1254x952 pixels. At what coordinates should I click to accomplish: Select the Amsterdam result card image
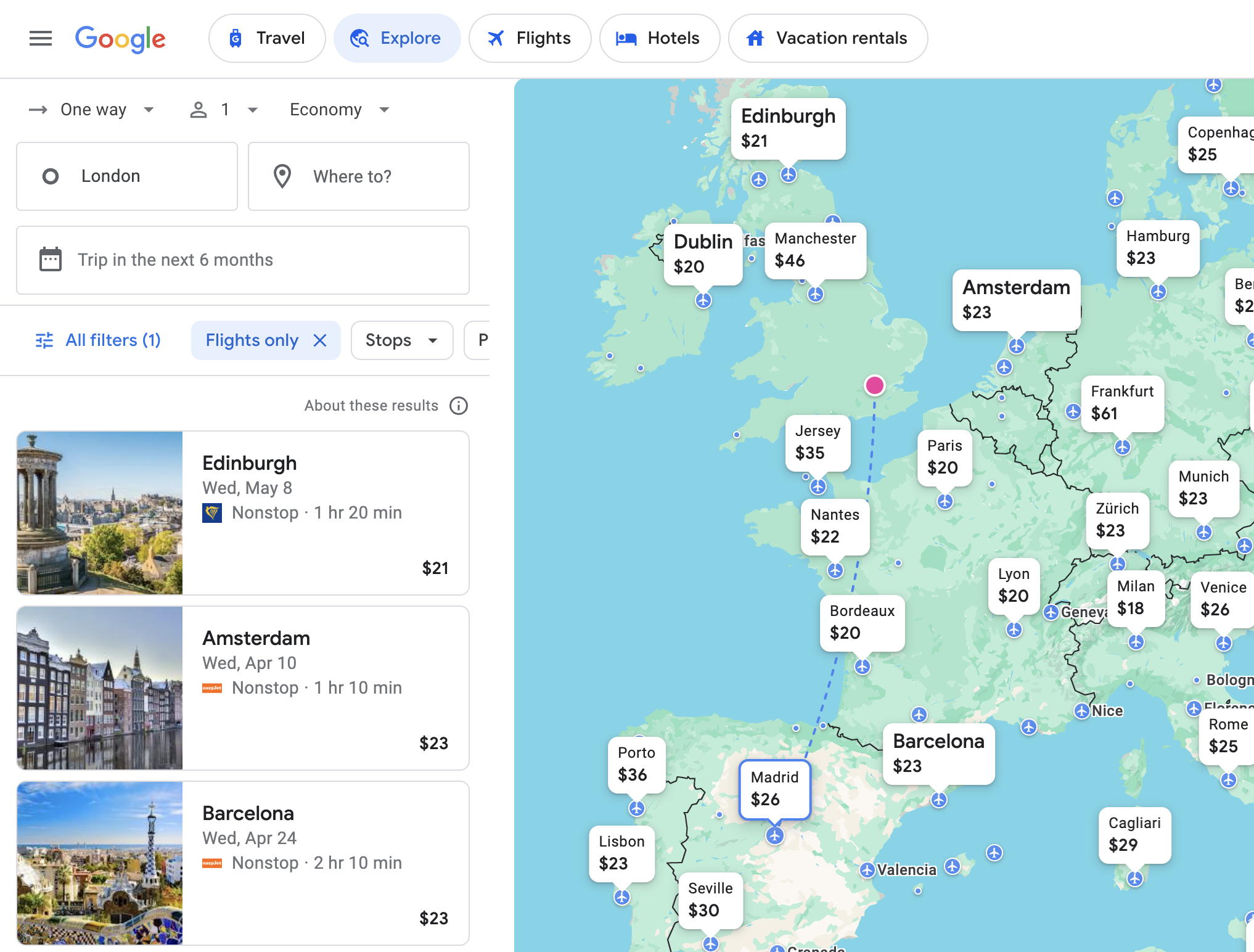pos(100,688)
